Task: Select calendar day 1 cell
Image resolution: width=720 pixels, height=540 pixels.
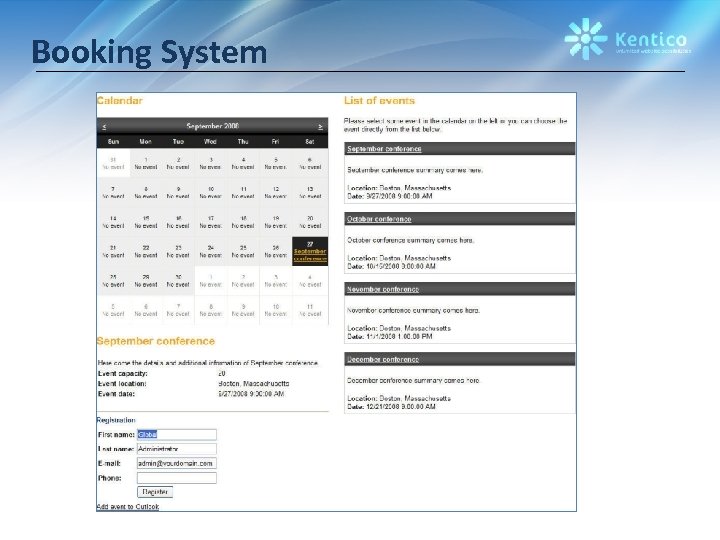Action: coord(146,163)
